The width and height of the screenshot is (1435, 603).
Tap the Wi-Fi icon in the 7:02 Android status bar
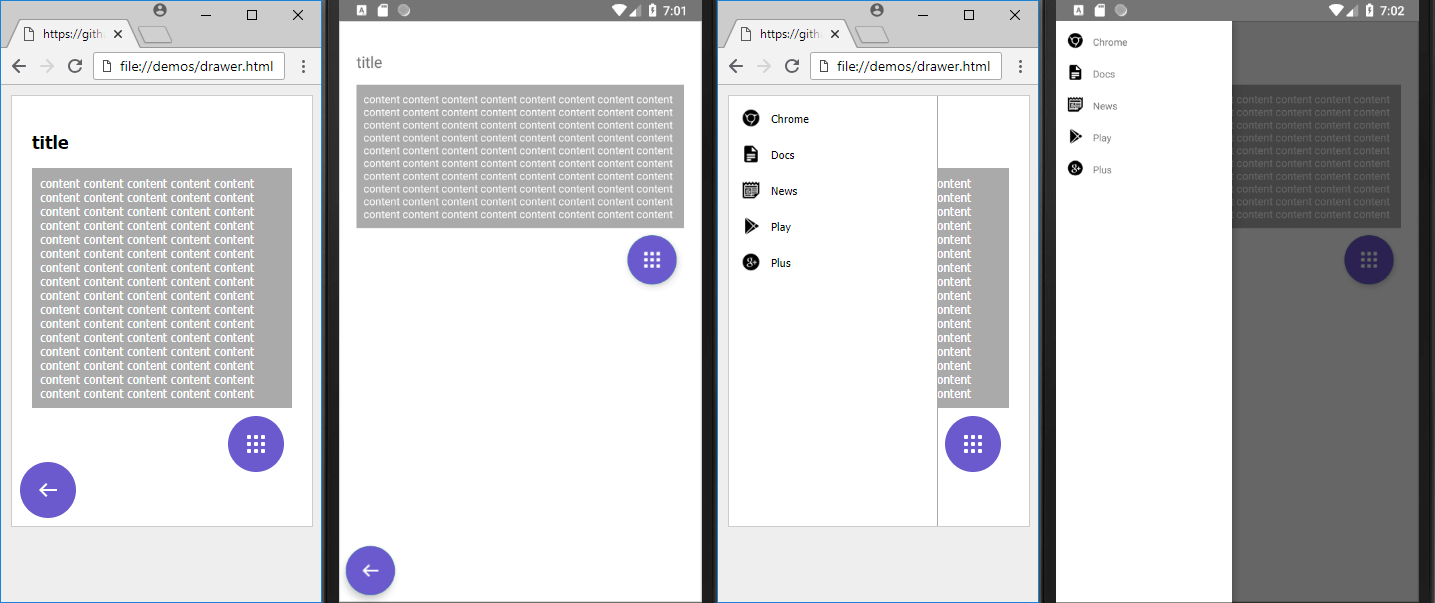click(x=1336, y=11)
